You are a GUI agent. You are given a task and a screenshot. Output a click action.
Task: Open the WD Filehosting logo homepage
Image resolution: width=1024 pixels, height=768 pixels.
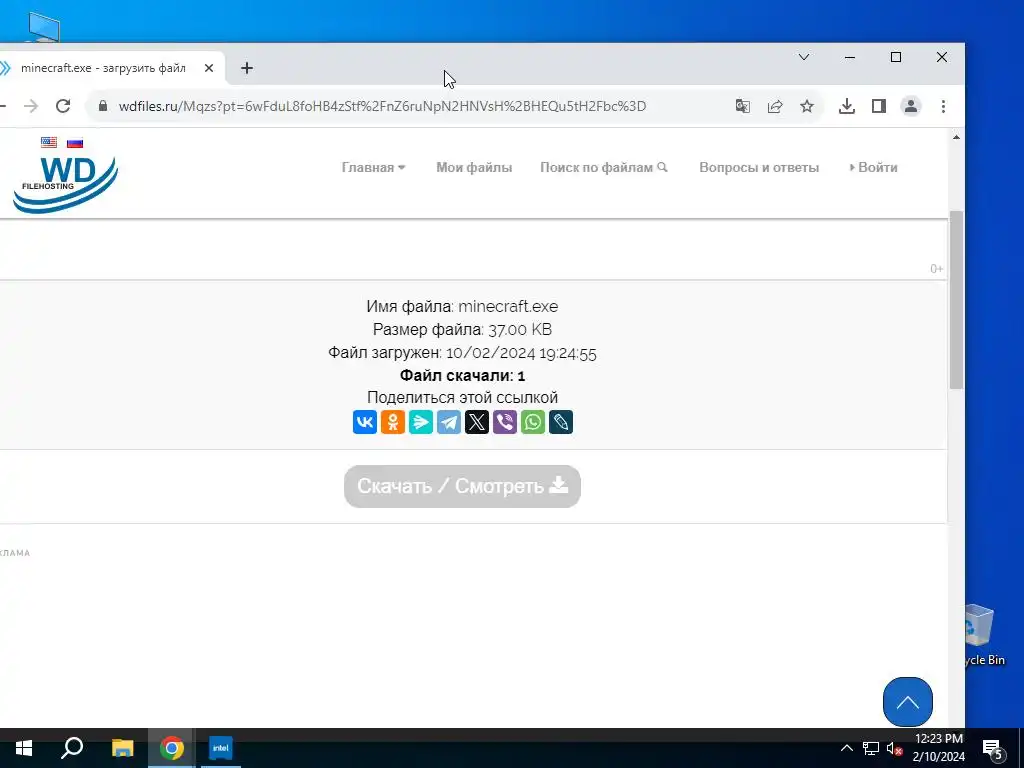pos(65,184)
